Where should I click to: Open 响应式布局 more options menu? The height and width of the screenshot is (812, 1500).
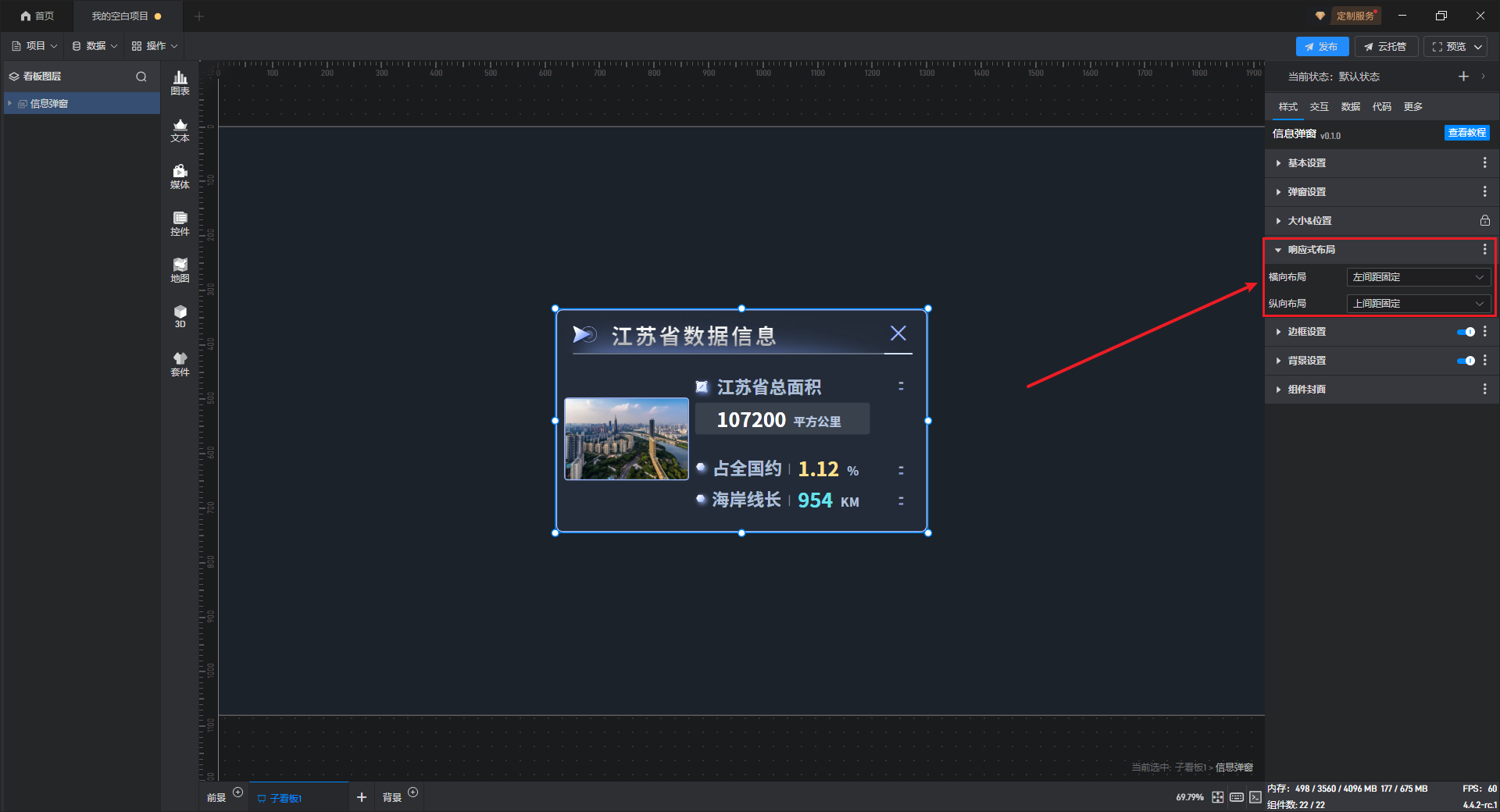[x=1485, y=249]
